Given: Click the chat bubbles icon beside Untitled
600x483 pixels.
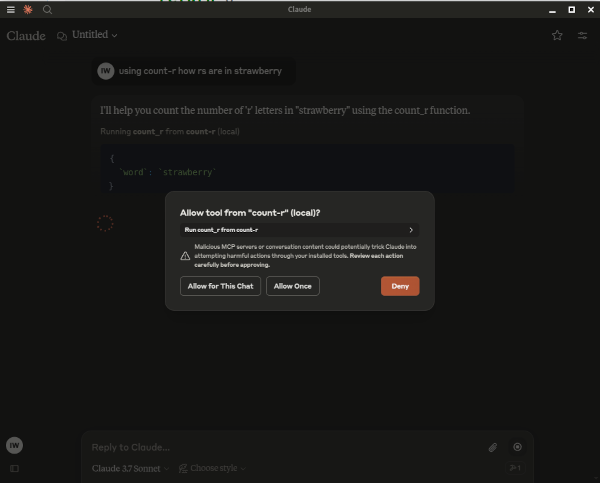Looking at the screenshot, I should tap(62, 36).
